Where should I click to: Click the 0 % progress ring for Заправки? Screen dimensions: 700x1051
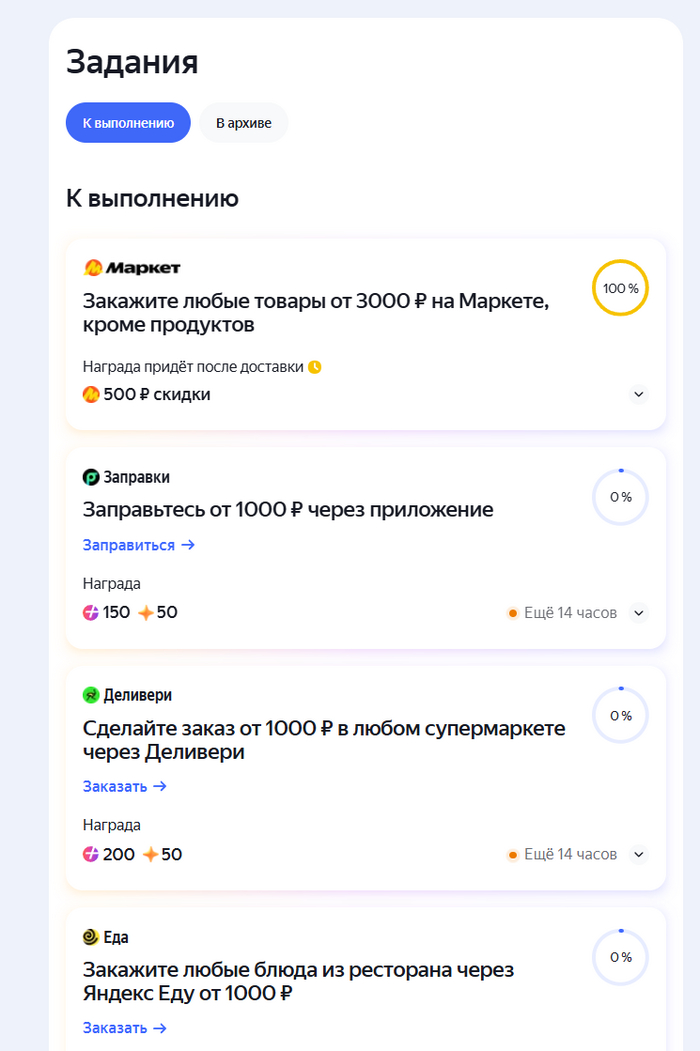click(x=620, y=497)
